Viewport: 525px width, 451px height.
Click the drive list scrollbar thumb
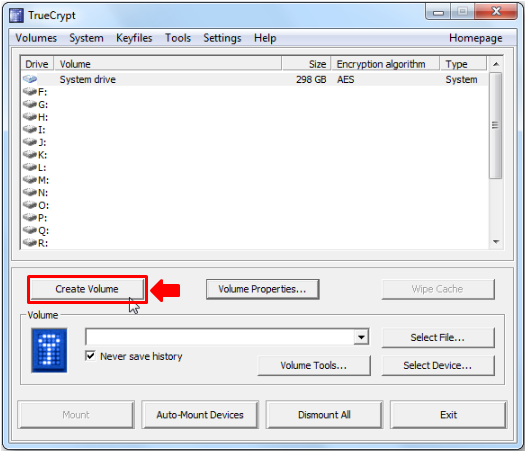tap(496, 125)
